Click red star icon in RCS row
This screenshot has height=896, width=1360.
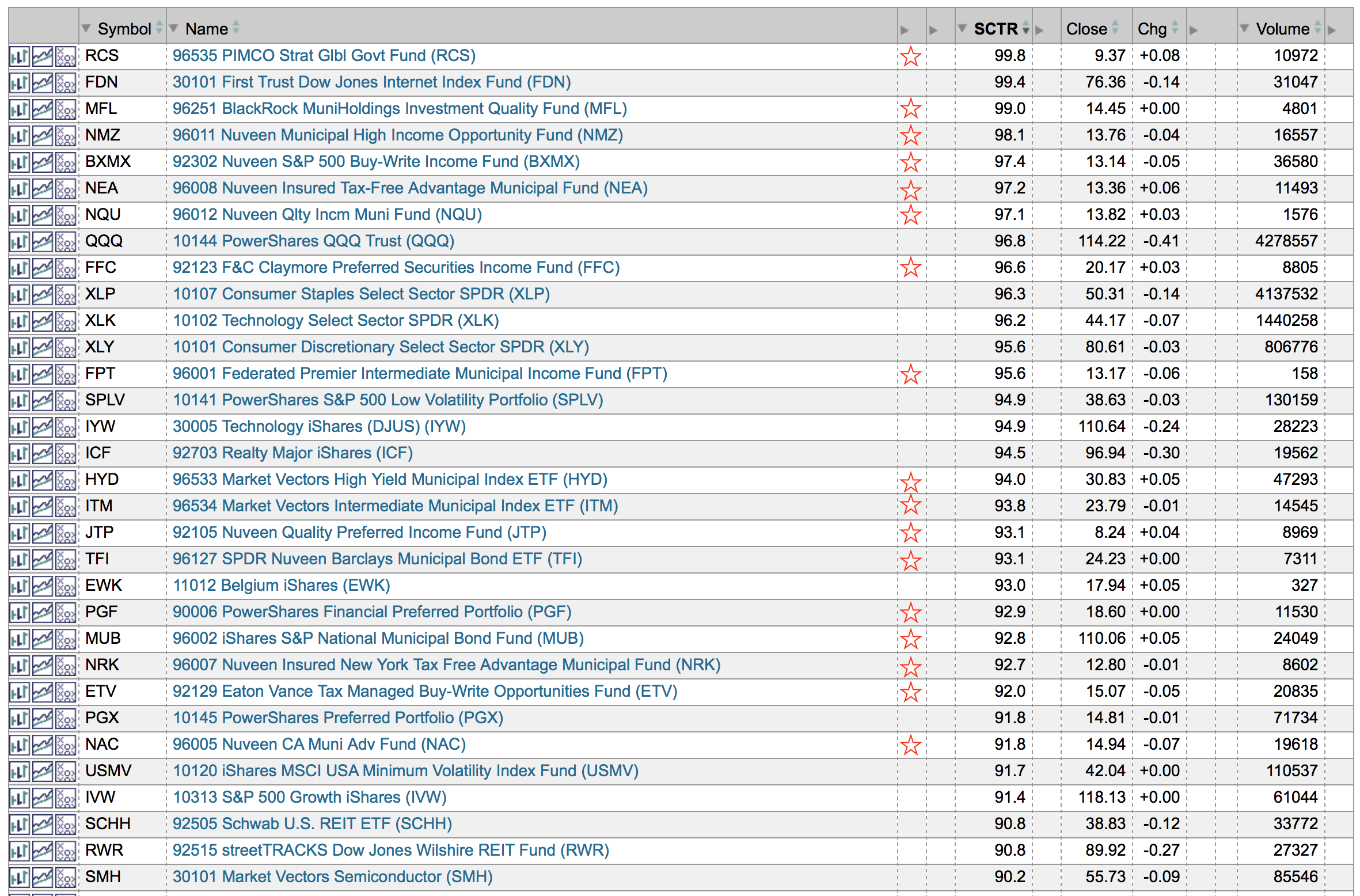pyautogui.click(x=910, y=56)
